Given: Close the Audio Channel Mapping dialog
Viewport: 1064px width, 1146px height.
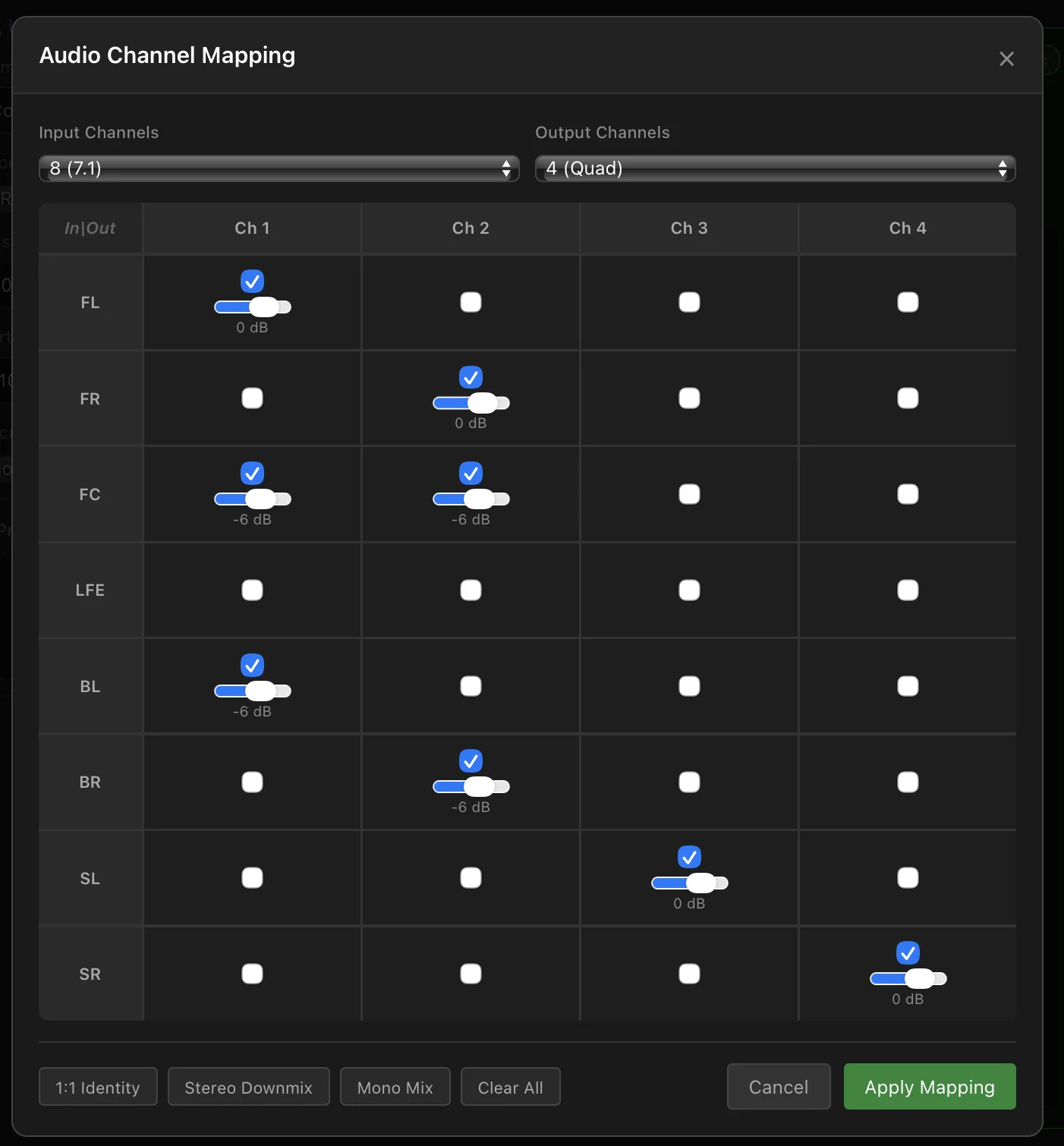Looking at the screenshot, I should click(x=1006, y=58).
